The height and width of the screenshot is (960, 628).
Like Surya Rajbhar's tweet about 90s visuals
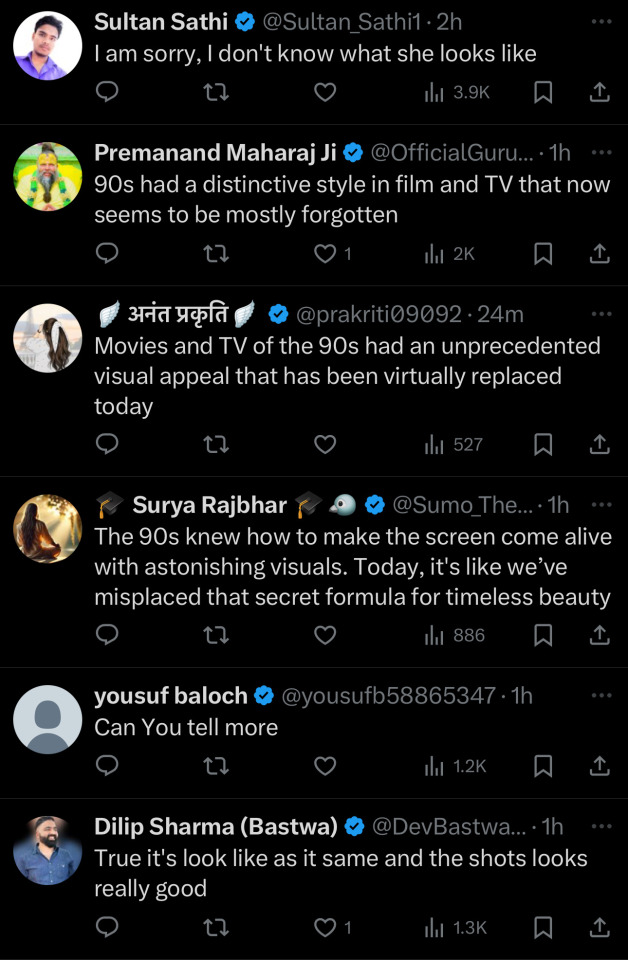point(325,635)
